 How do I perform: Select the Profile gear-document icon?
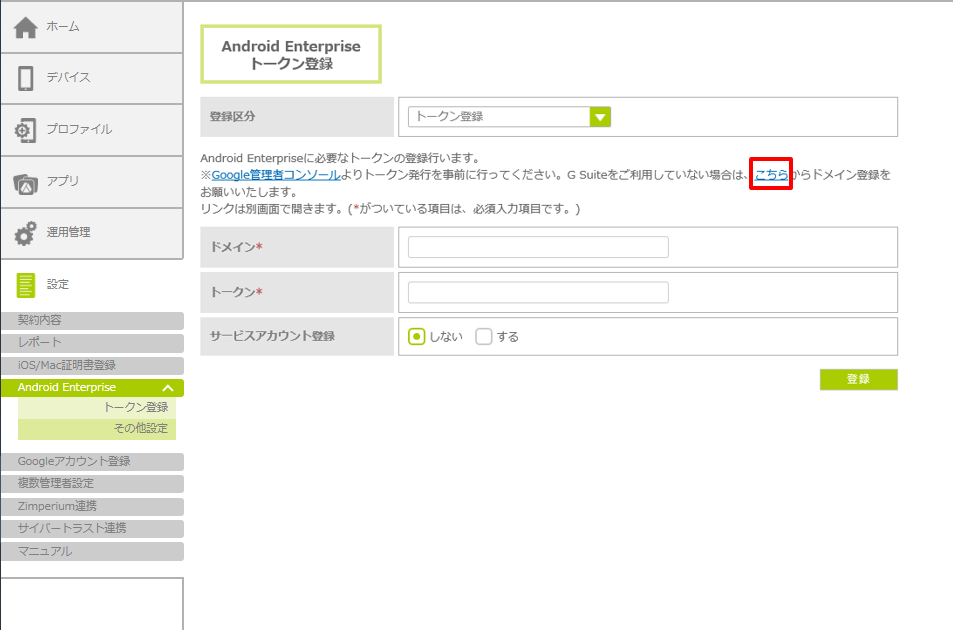pos(26,130)
